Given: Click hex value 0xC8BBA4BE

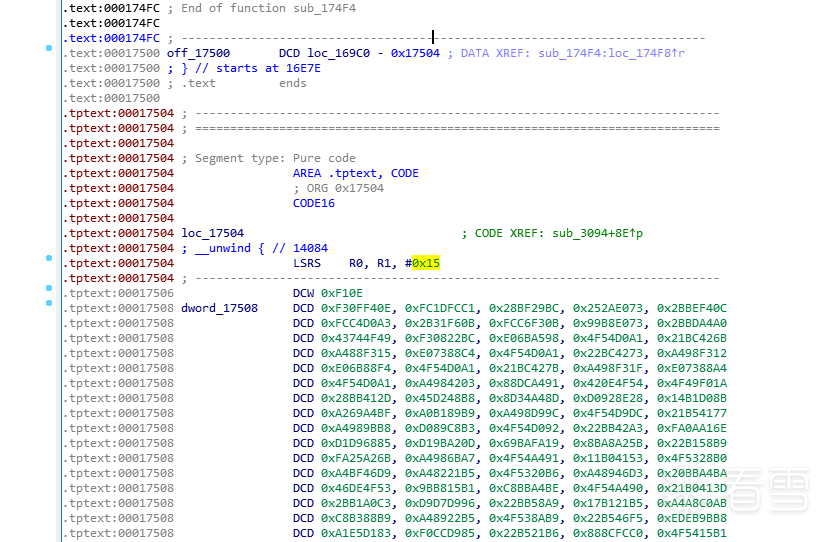Looking at the screenshot, I should tap(524, 488).
